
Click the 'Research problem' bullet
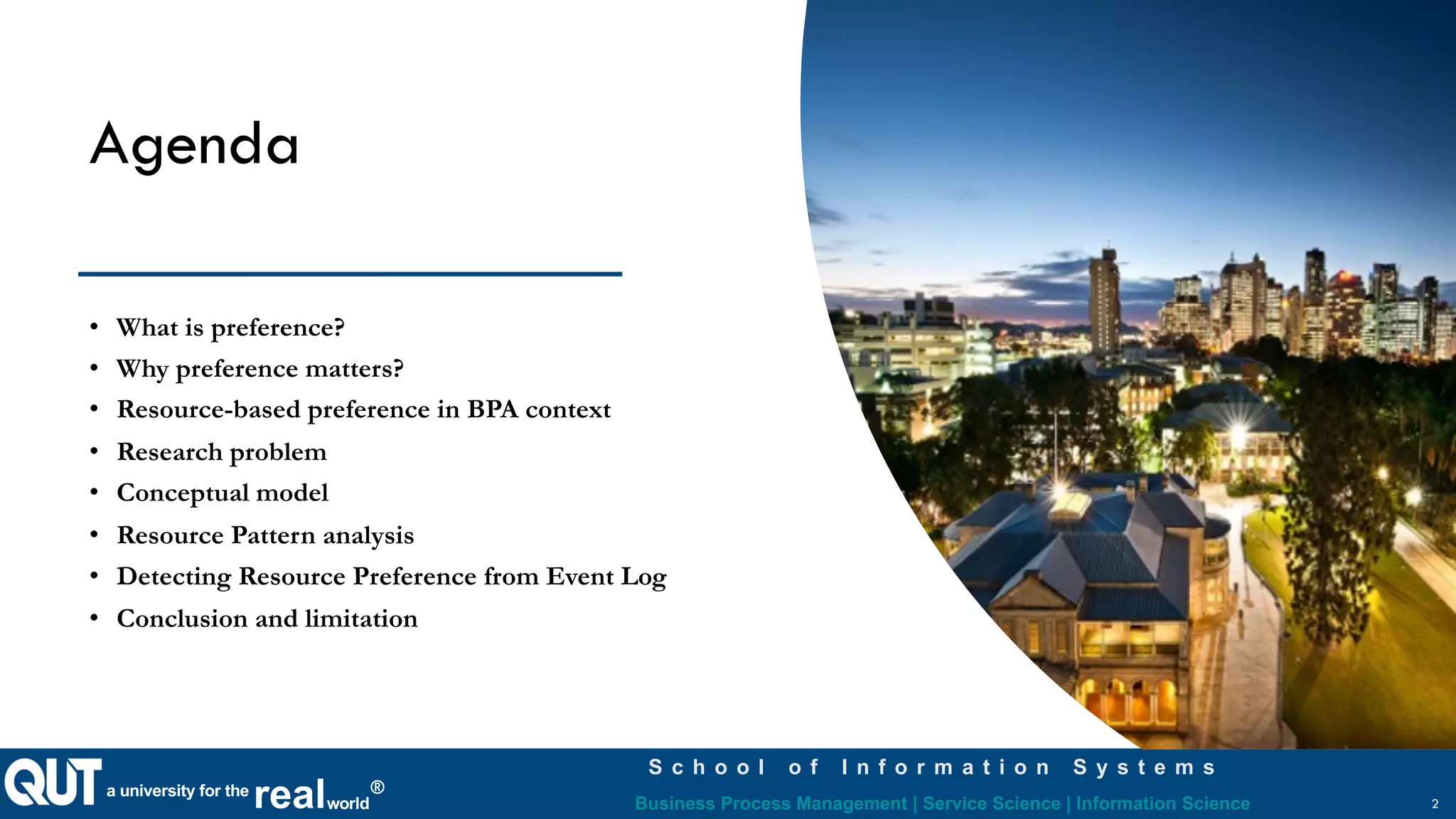pos(221,452)
